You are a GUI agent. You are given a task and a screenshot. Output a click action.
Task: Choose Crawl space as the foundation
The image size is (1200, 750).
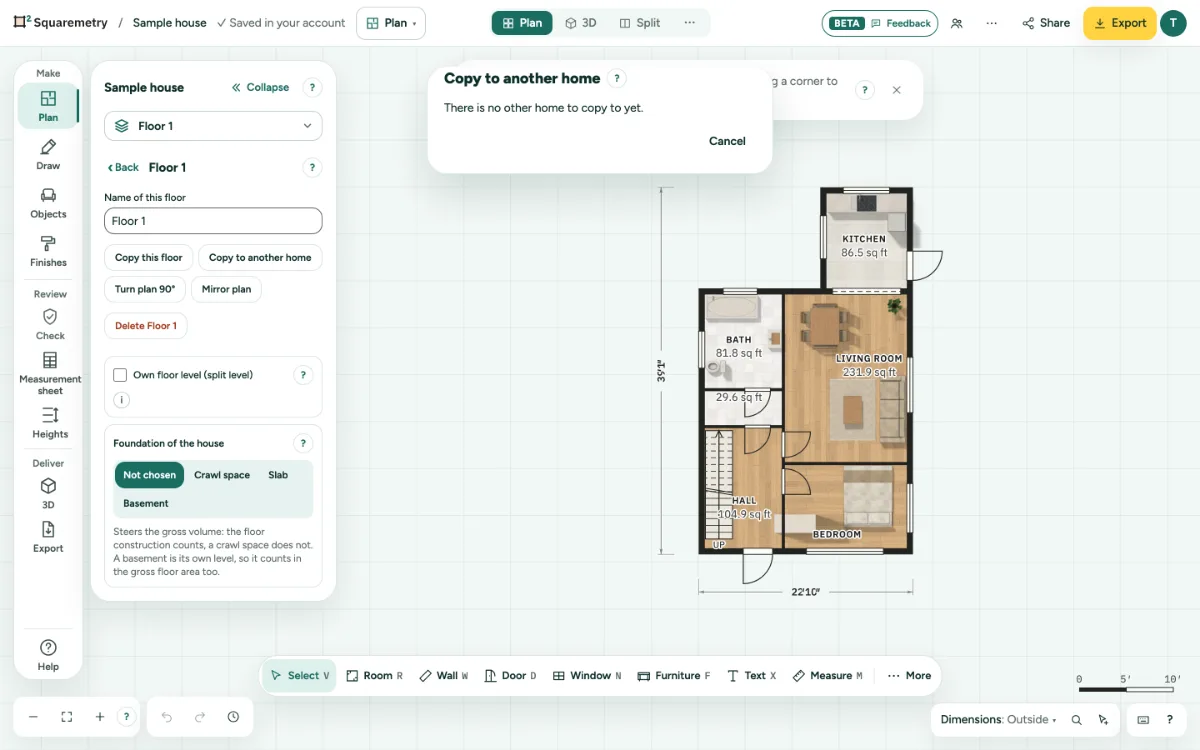coord(222,475)
